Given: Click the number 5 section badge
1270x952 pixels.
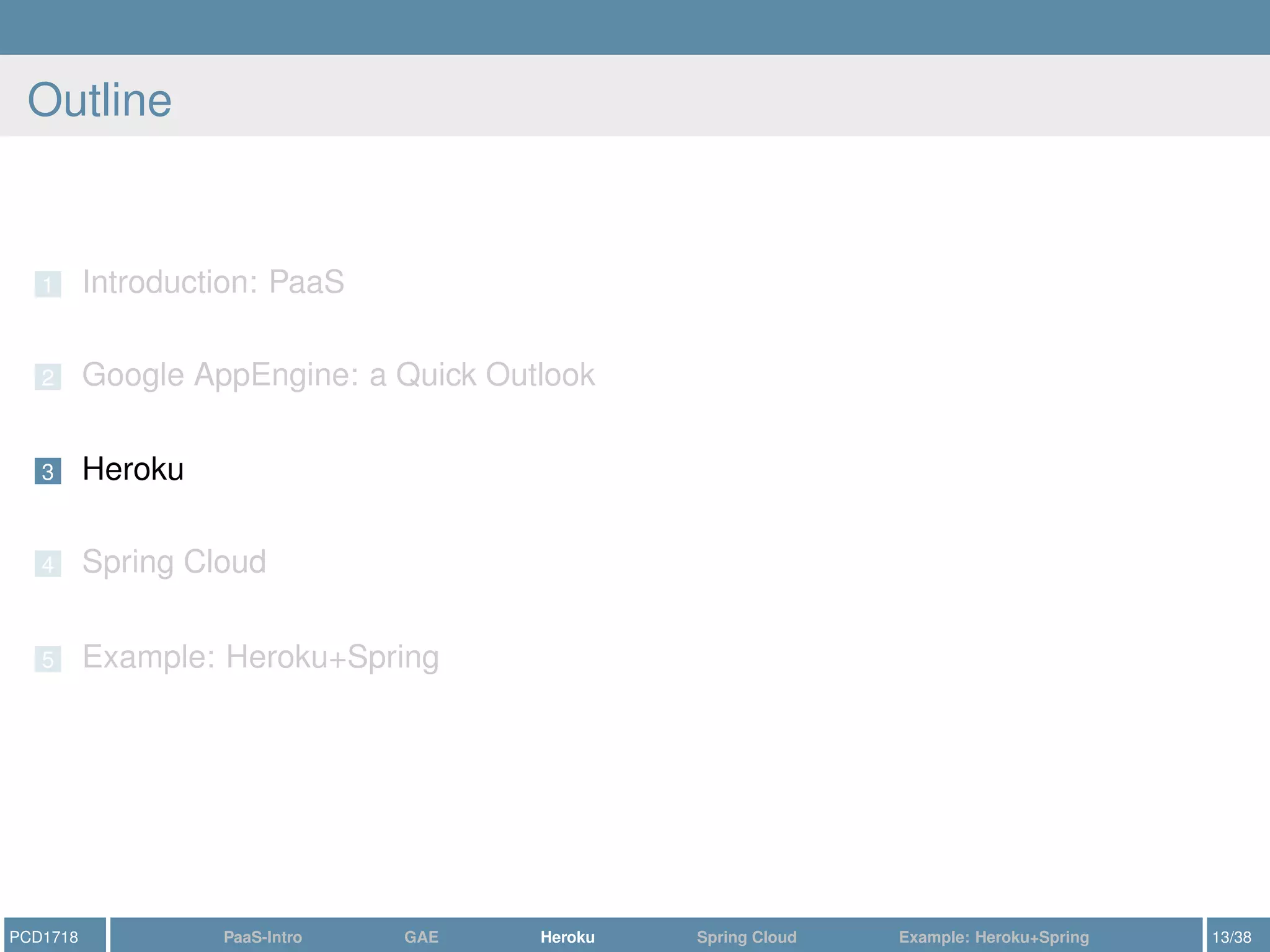Looking at the screenshot, I should tap(48, 659).
